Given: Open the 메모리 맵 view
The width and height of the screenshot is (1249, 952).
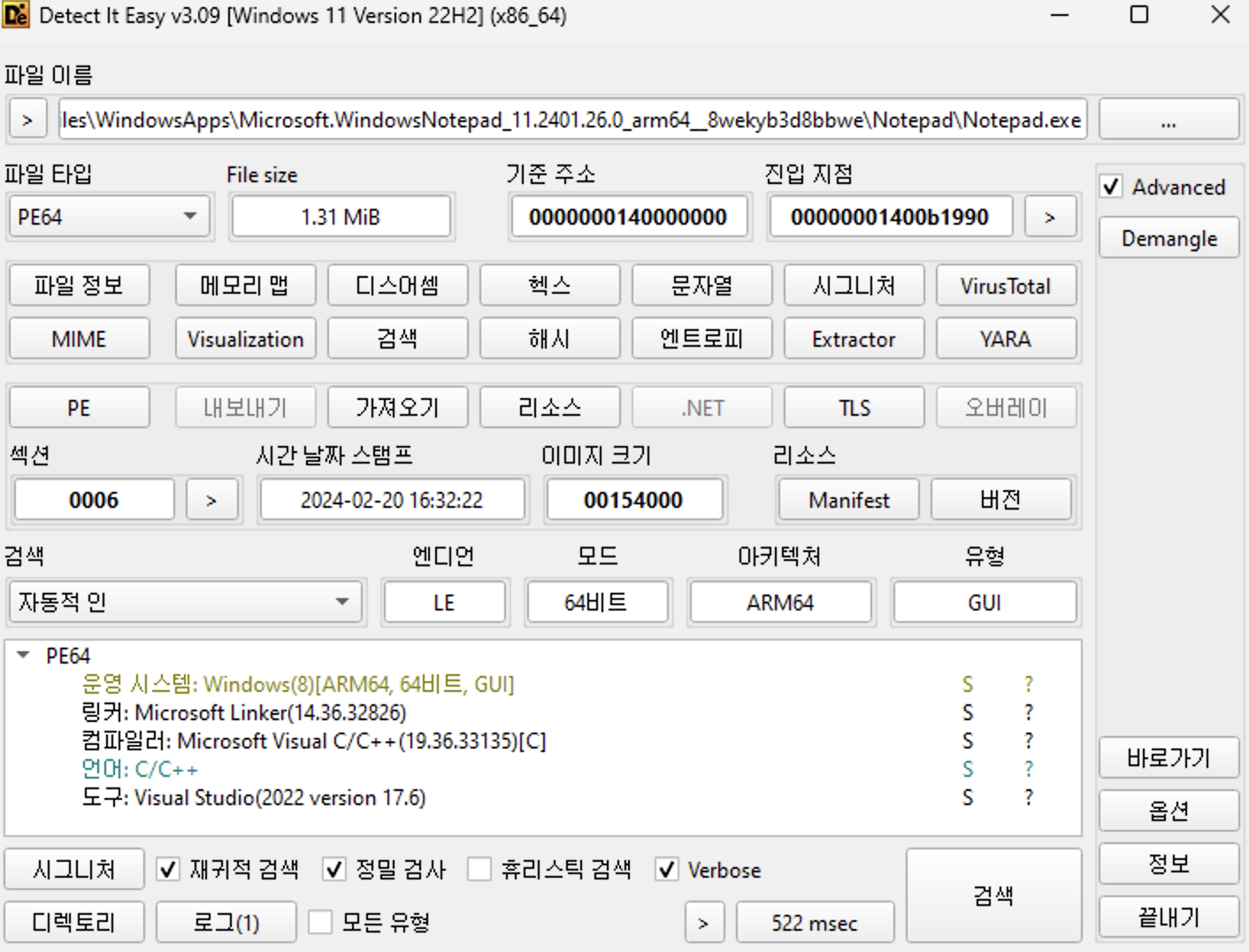Looking at the screenshot, I should pos(245,286).
